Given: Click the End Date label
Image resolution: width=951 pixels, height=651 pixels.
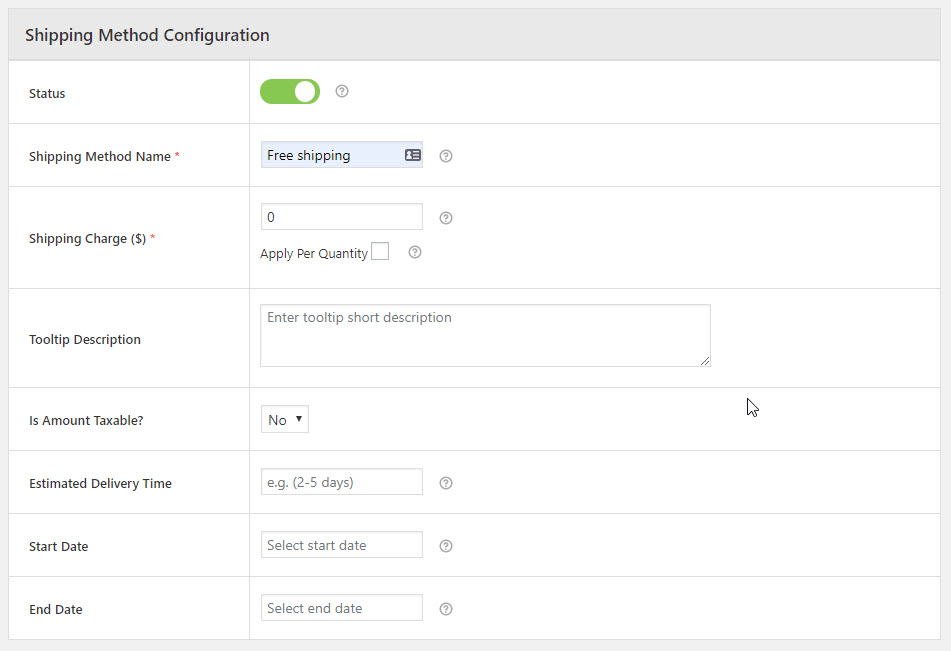Looking at the screenshot, I should [56, 610].
